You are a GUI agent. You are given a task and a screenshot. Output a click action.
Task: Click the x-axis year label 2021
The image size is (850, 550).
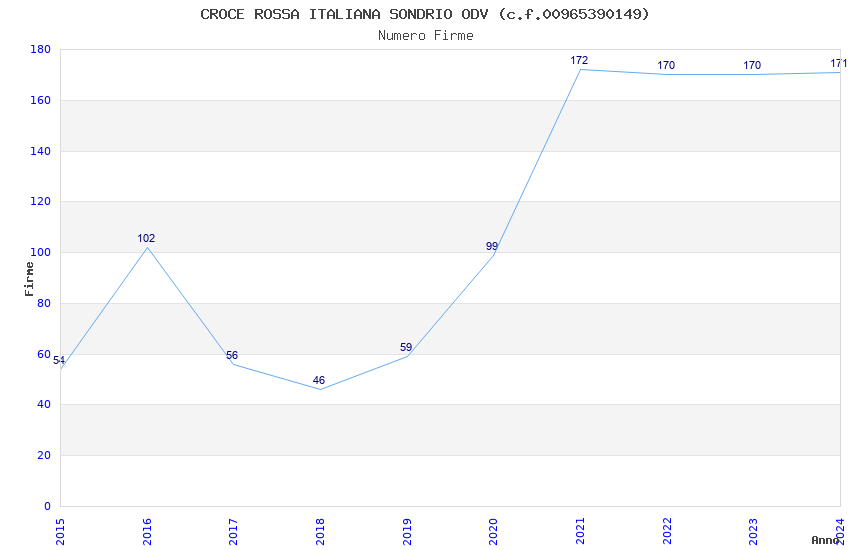point(580,532)
